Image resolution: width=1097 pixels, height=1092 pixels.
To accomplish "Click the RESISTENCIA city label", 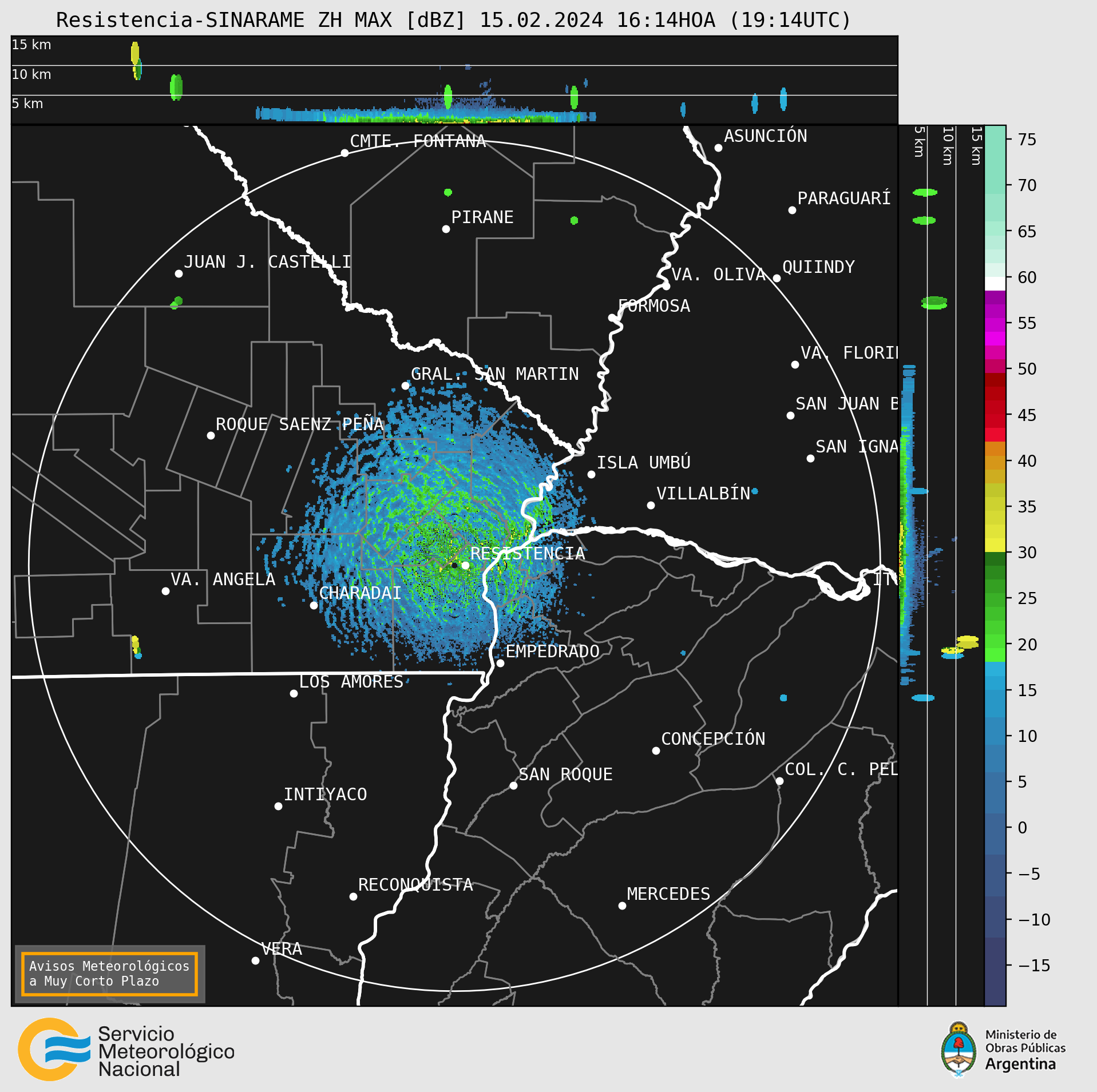I will (528, 553).
